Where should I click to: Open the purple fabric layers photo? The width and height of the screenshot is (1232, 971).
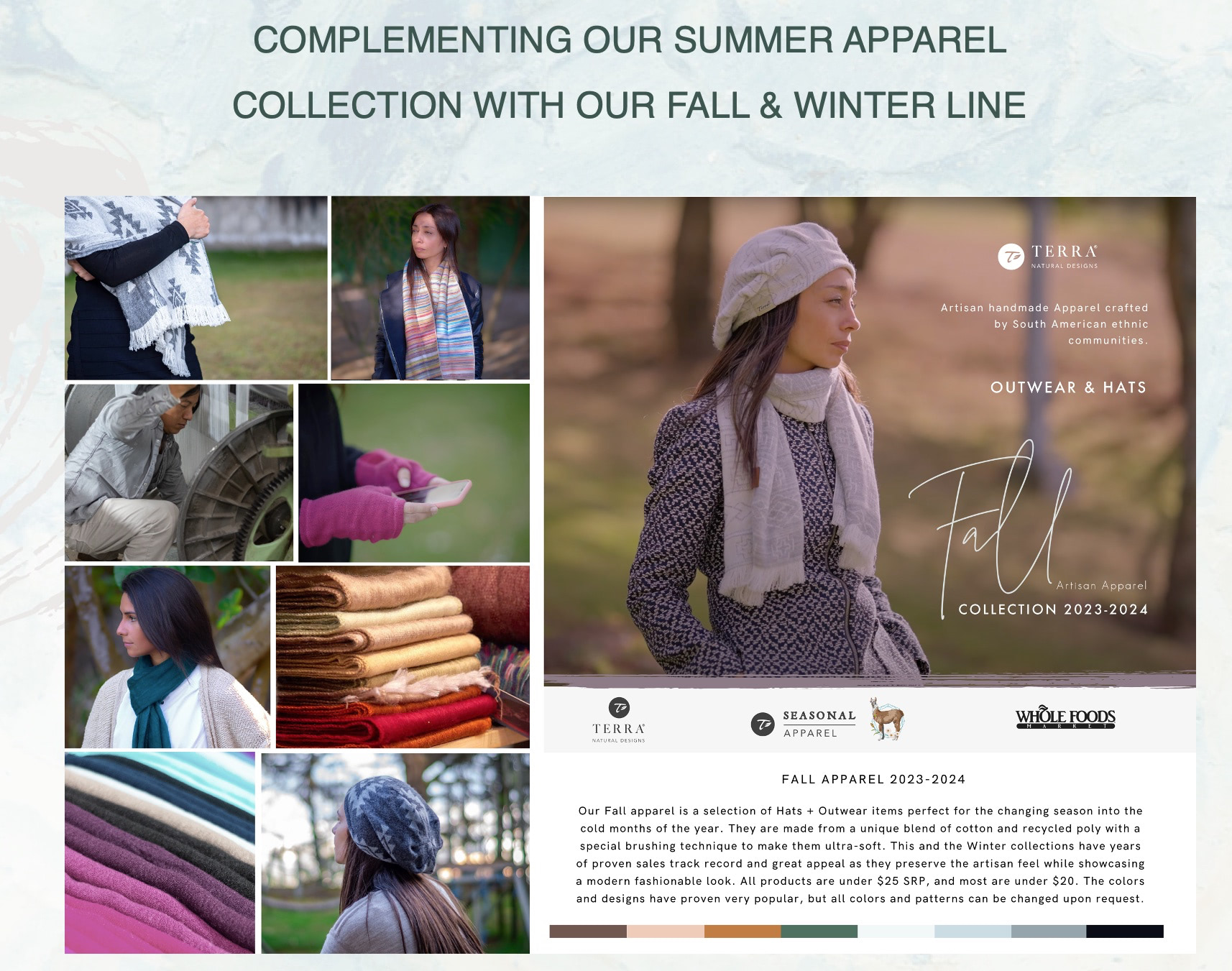tap(160, 853)
